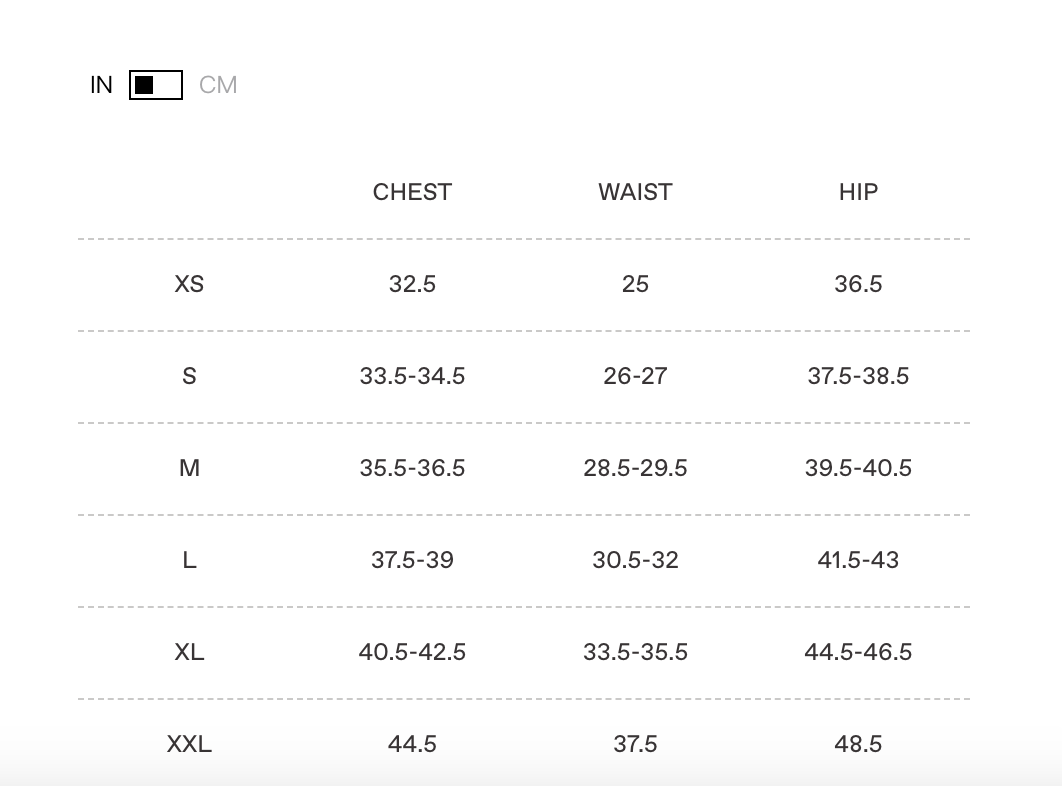This screenshot has height=786, width=1062.
Task: Select the XS size row label
Action: pyautogui.click(x=189, y=284)
